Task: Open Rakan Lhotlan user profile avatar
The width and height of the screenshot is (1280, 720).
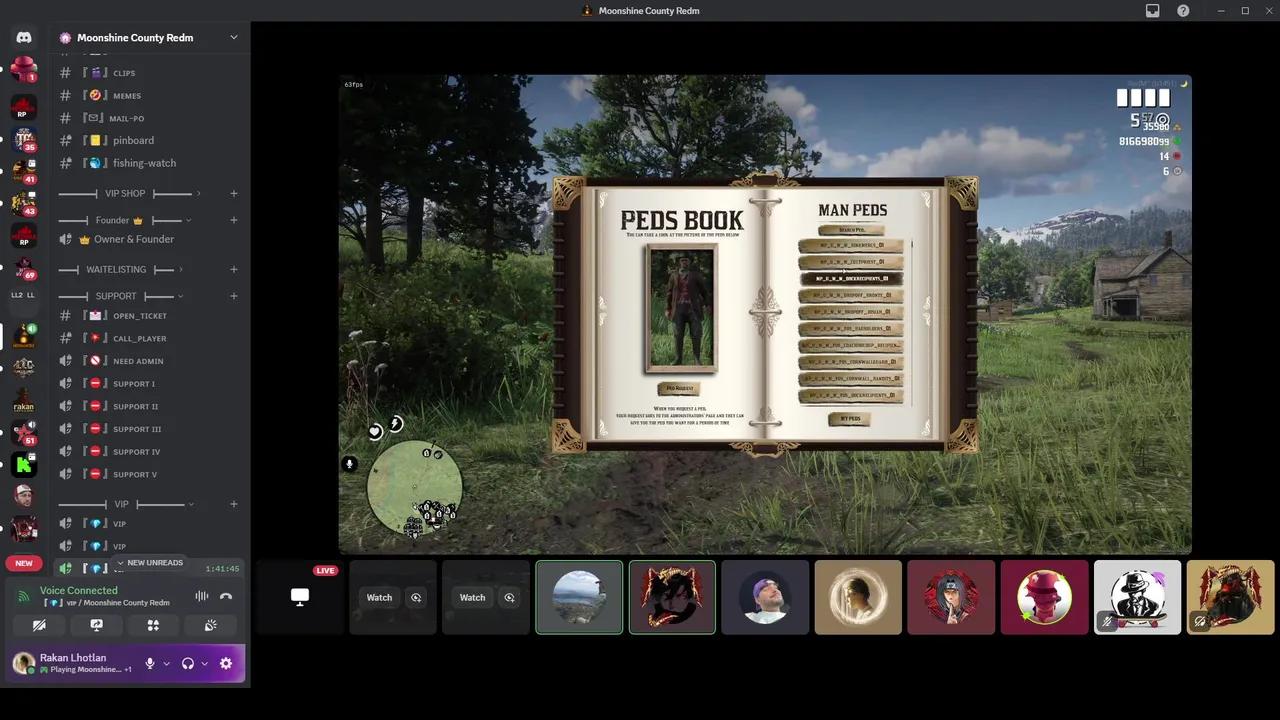Action: (x=23, y=663)
